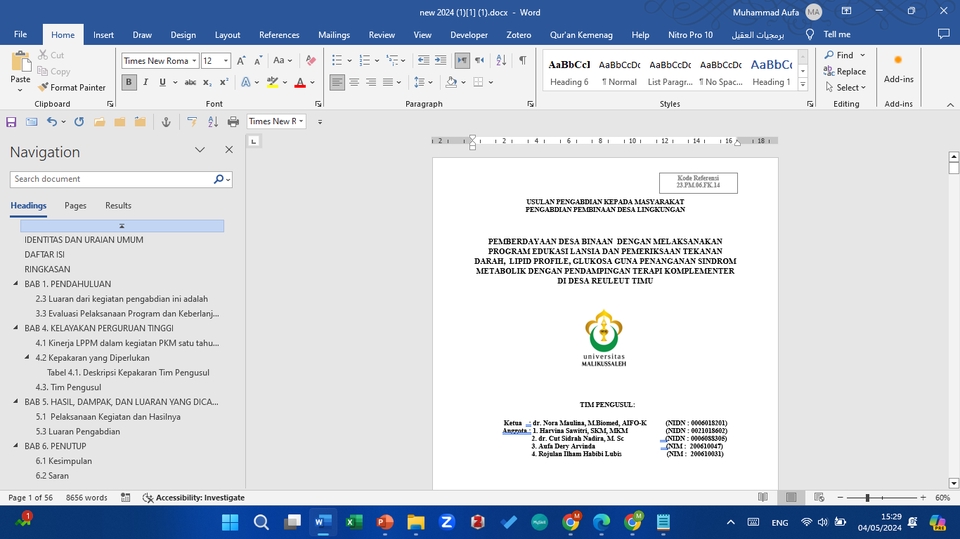Align text left
Image resolution: width=960 pixels, height=539 pixels.
[337, 82]
